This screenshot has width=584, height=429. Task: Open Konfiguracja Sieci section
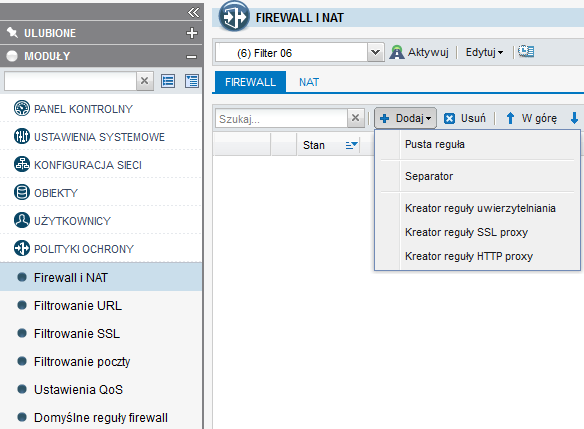click(88, 165)
